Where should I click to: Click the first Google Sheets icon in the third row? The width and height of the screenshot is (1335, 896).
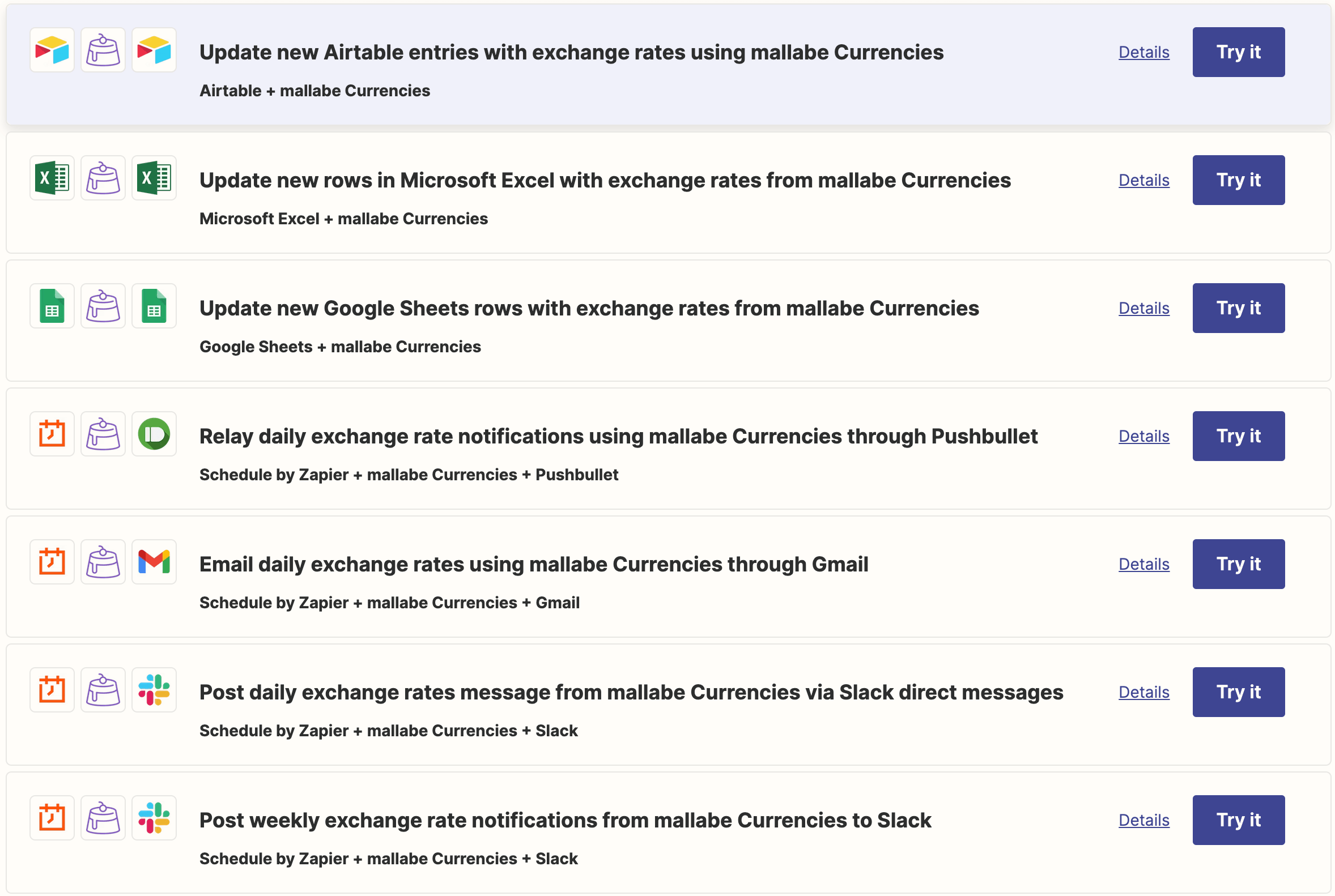click(52, 306)
